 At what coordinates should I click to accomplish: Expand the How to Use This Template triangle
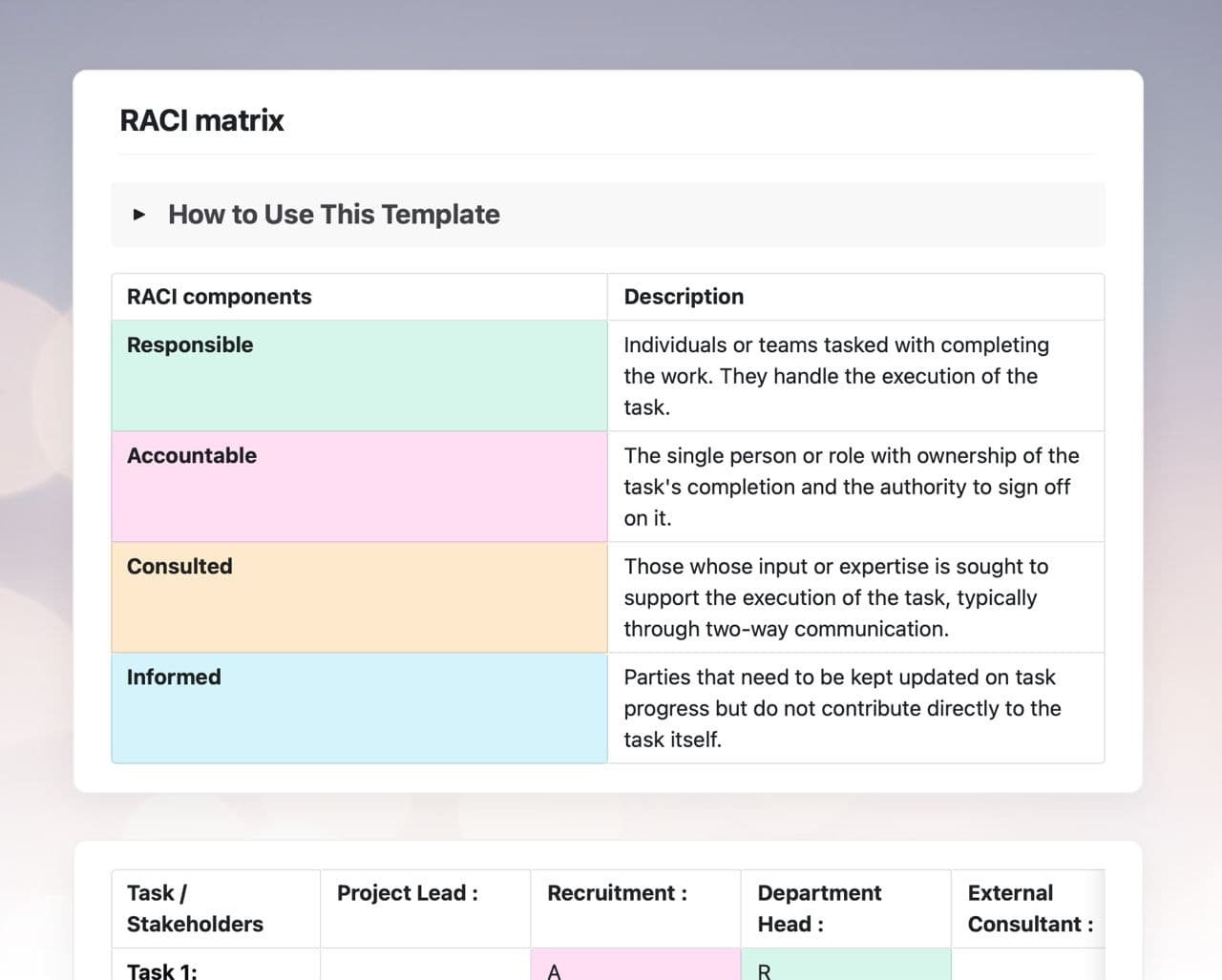click(139, 215)
